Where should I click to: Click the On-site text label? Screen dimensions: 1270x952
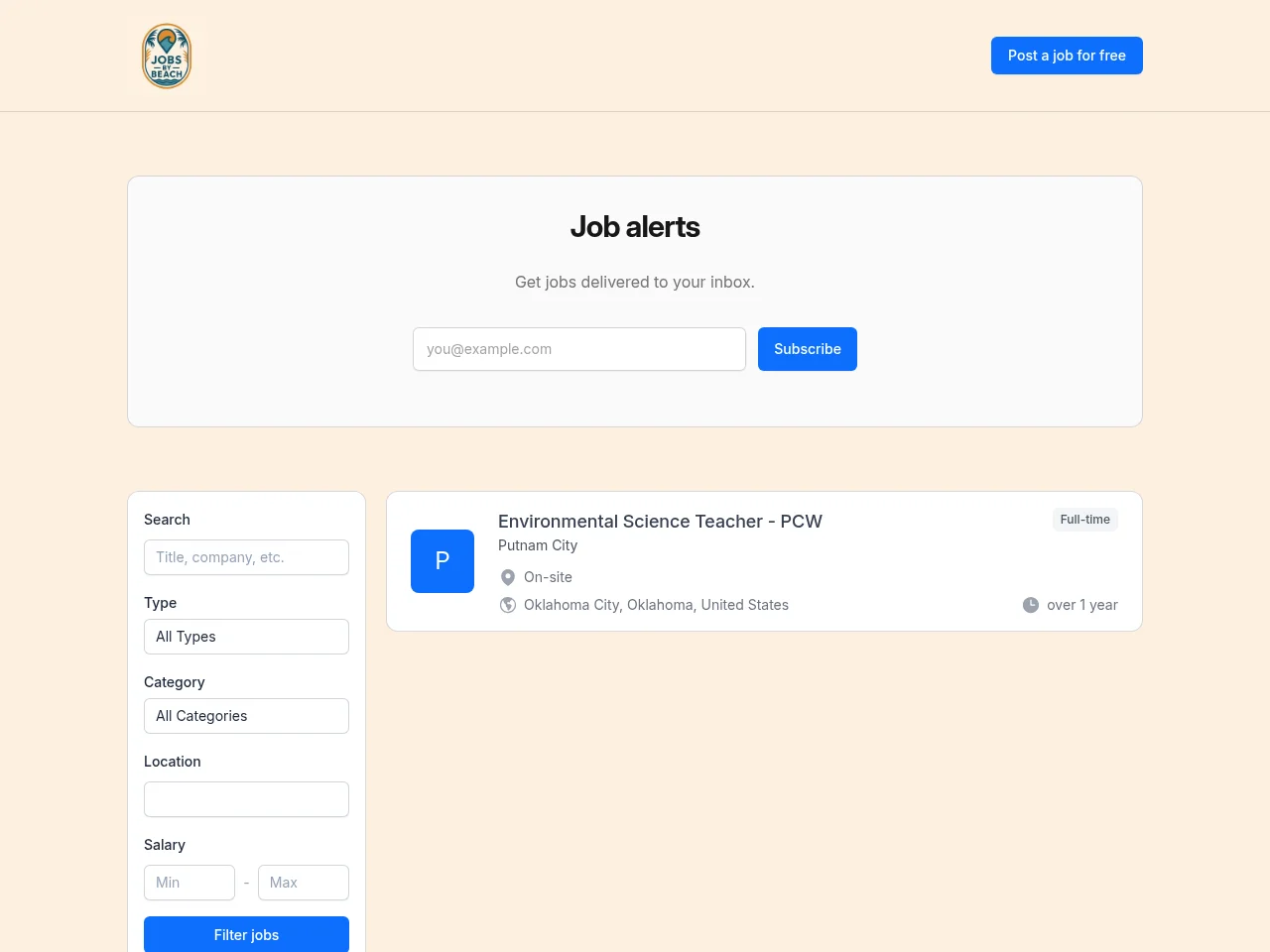(548, 577)
